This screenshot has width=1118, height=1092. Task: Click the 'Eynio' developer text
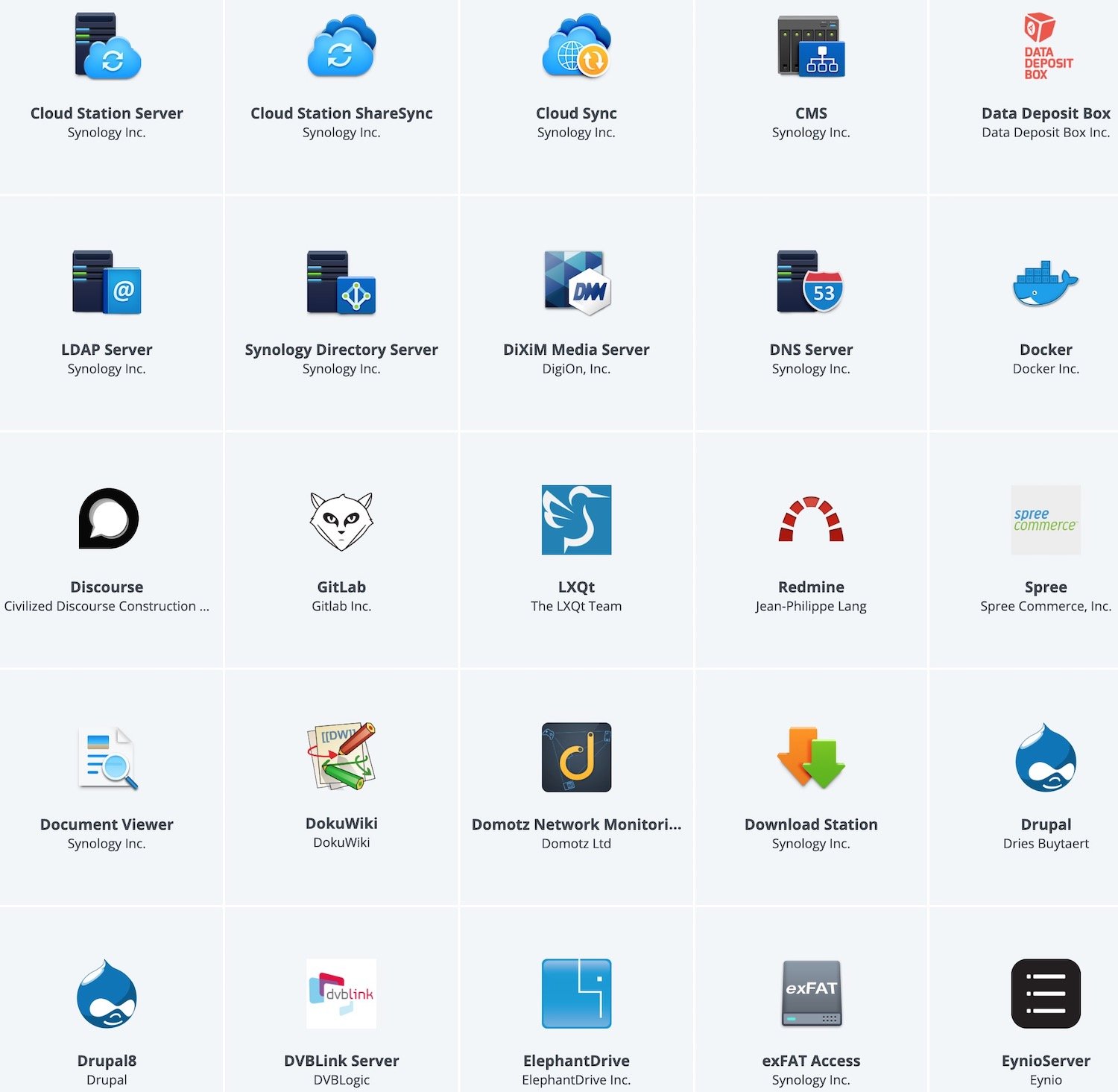(x=1046, y=1079)
